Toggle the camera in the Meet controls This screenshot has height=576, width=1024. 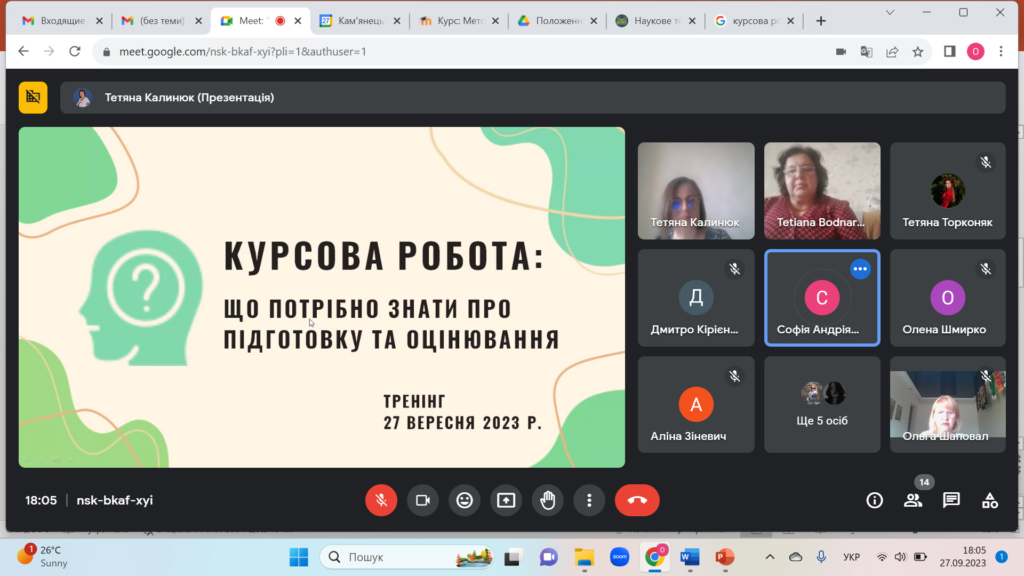(x=422, y=500)
